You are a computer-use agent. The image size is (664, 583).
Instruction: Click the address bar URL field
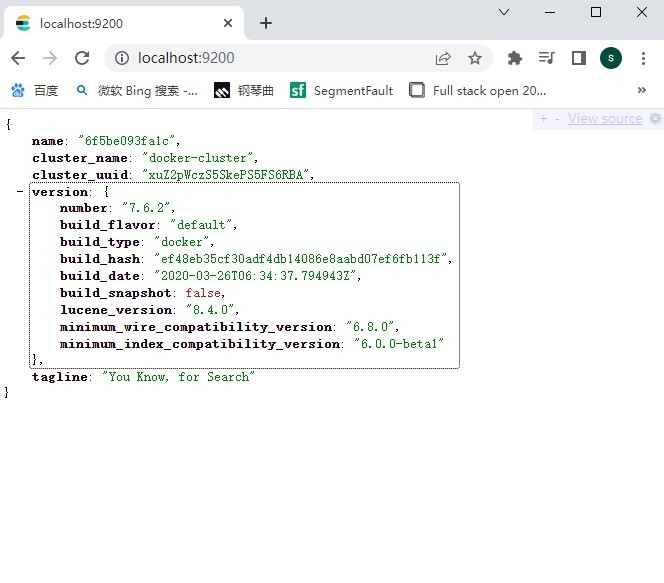280,58
